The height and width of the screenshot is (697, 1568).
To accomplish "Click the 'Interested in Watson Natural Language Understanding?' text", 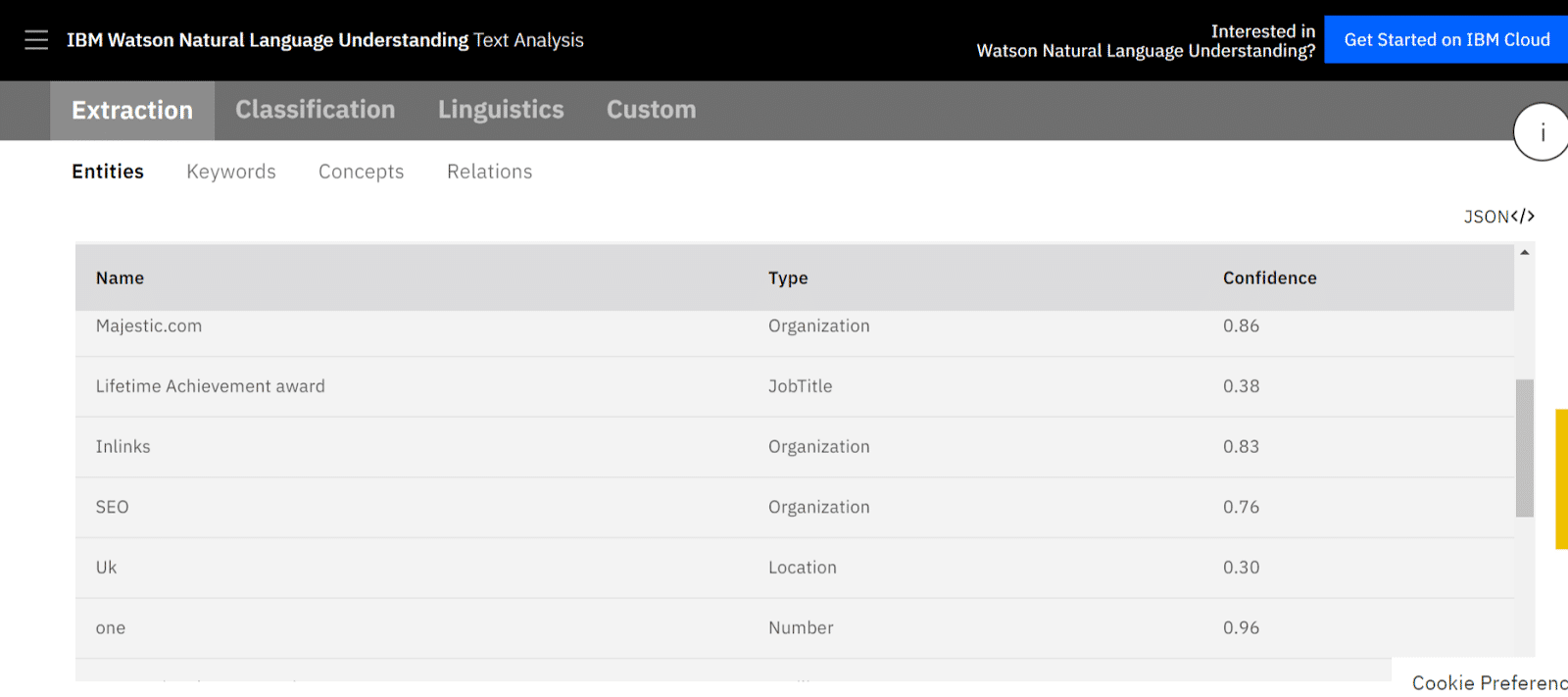I will (x=1147, y=41).
